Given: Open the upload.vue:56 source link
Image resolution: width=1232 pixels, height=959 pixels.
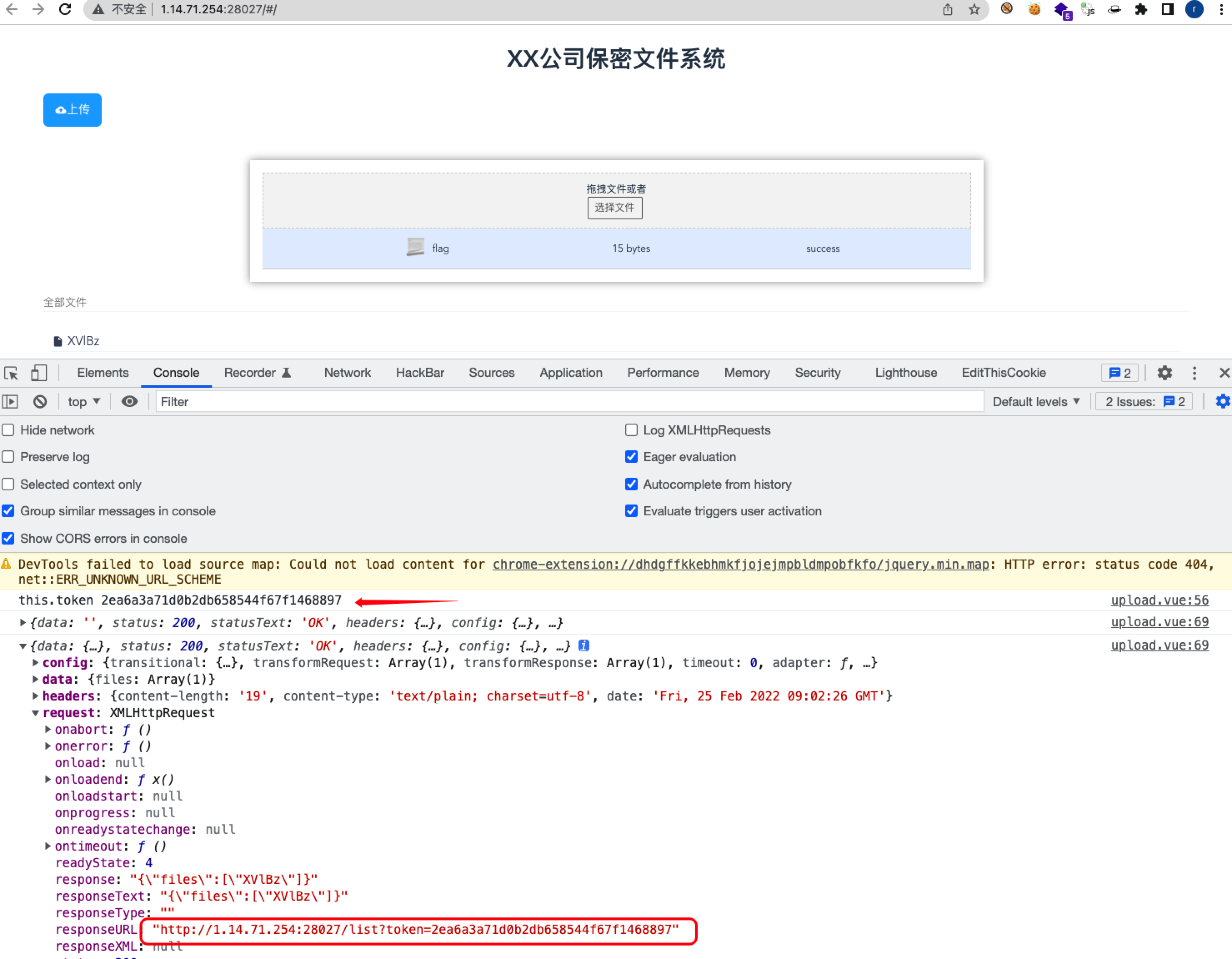Looking at the screenshot, I should (1160, 600).
